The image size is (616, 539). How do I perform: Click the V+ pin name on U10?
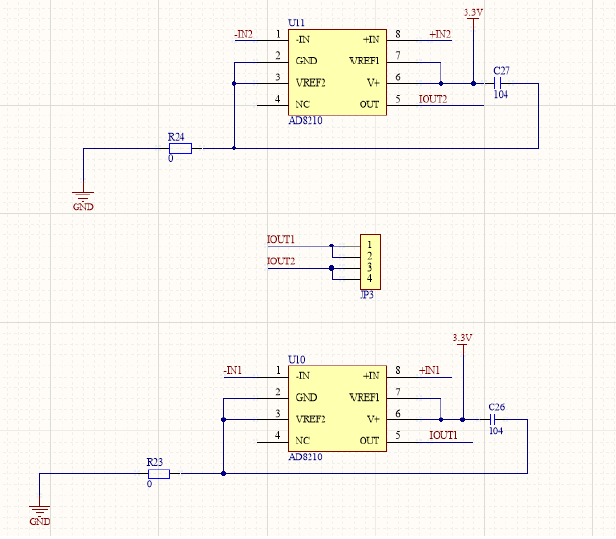click(373, 419)
